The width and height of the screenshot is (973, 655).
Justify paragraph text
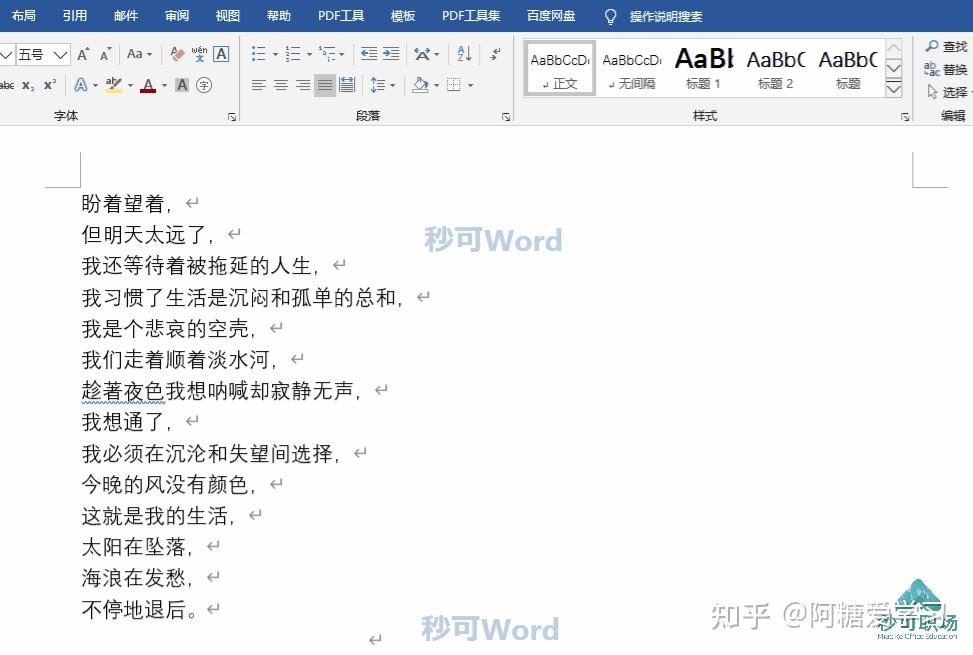click(x=325, y=85)
